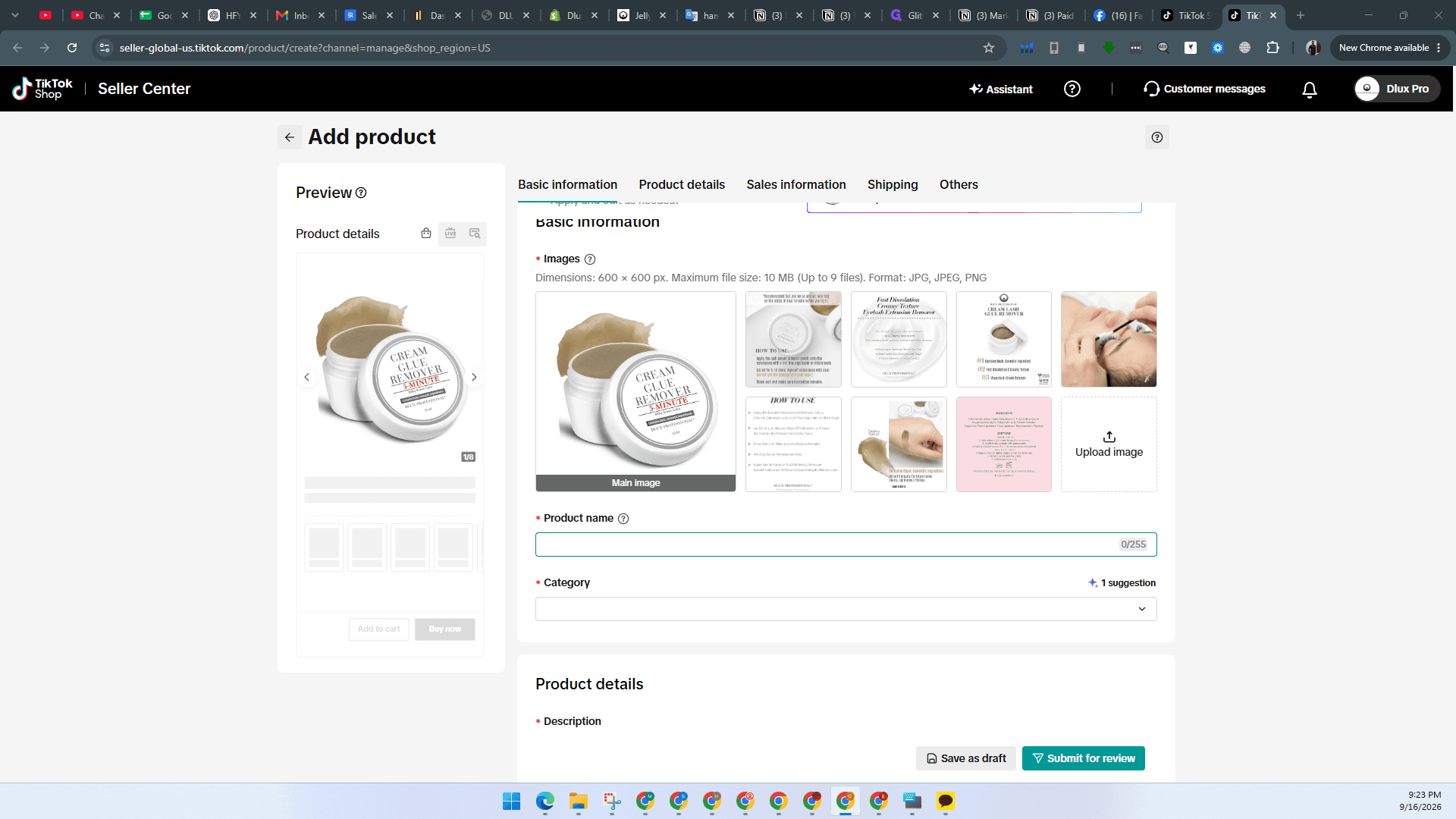Click New Chrome available button
This screenshot has width=1456, height=819.
coord(1390,48)
